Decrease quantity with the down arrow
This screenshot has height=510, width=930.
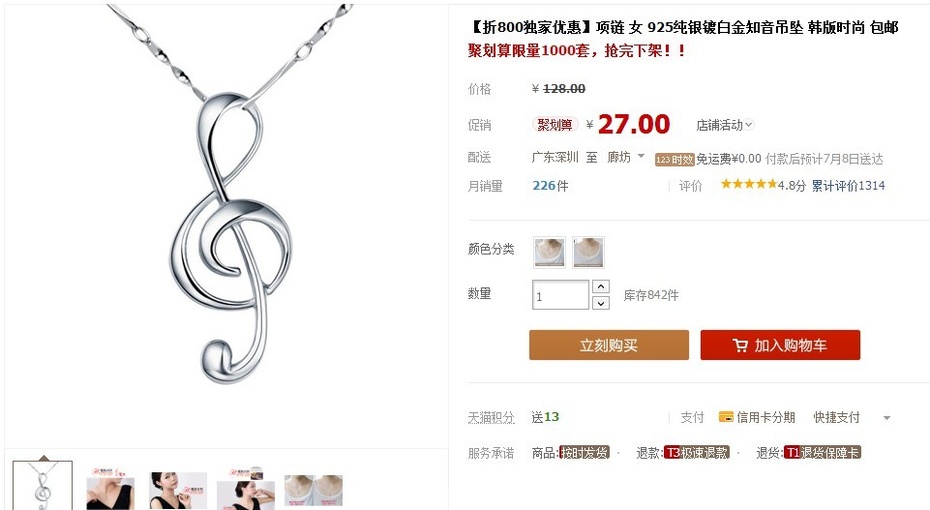point(601,303)
